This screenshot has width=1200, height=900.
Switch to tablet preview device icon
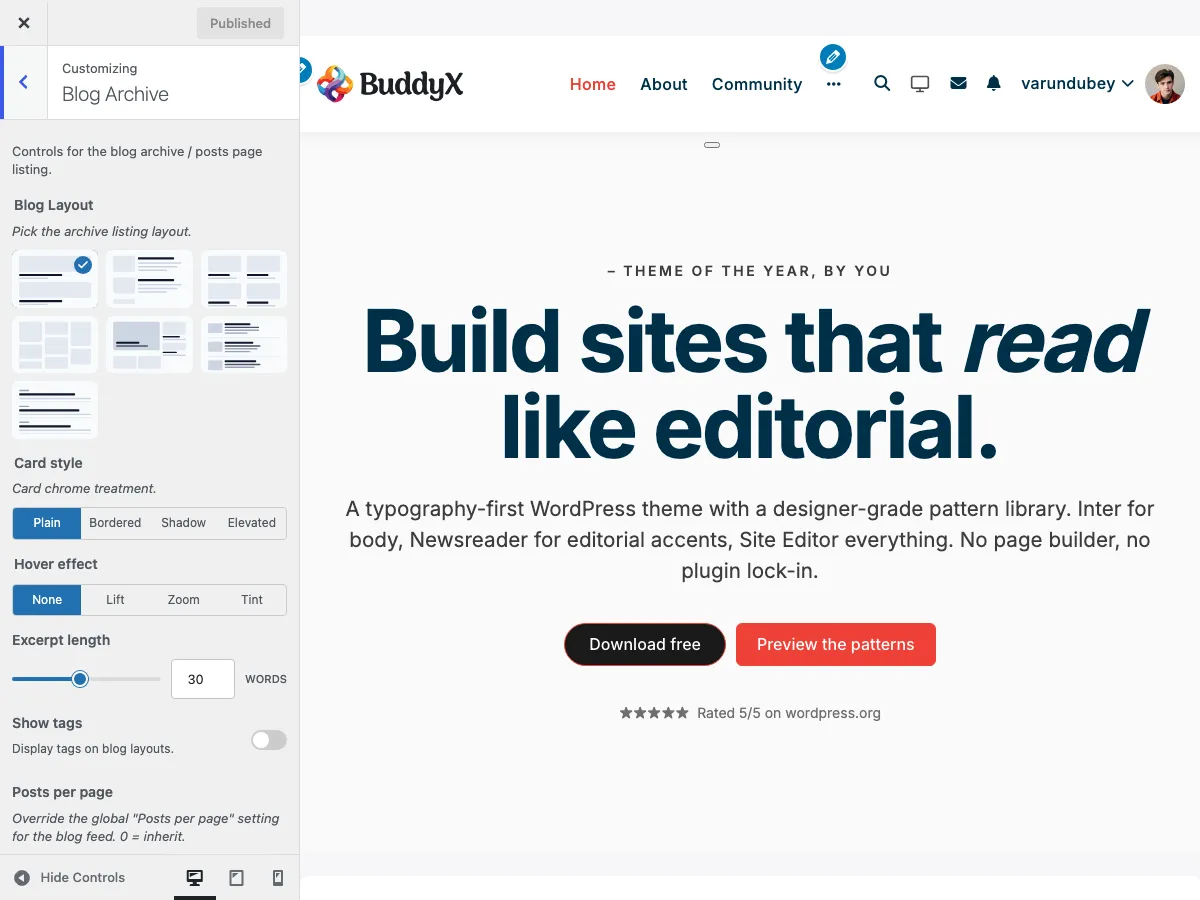pos(237,877)
